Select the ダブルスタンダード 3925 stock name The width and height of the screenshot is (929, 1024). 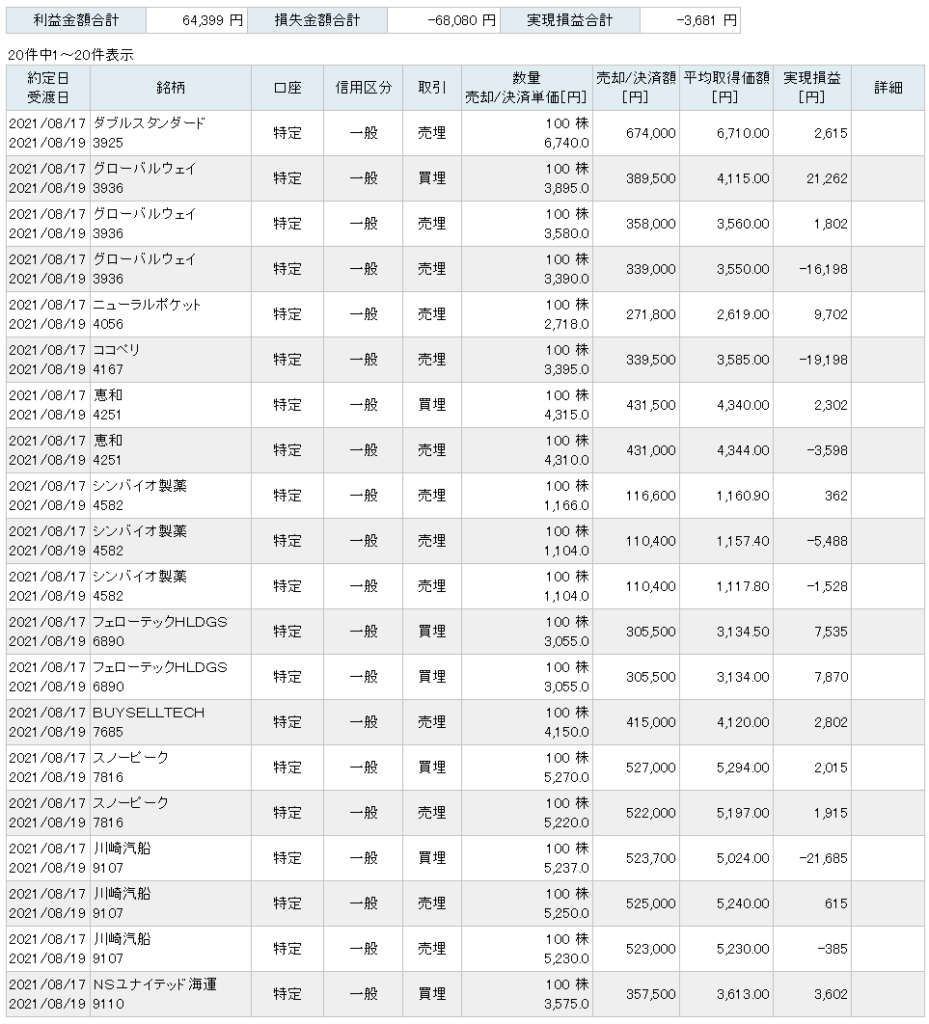point(149,133)
